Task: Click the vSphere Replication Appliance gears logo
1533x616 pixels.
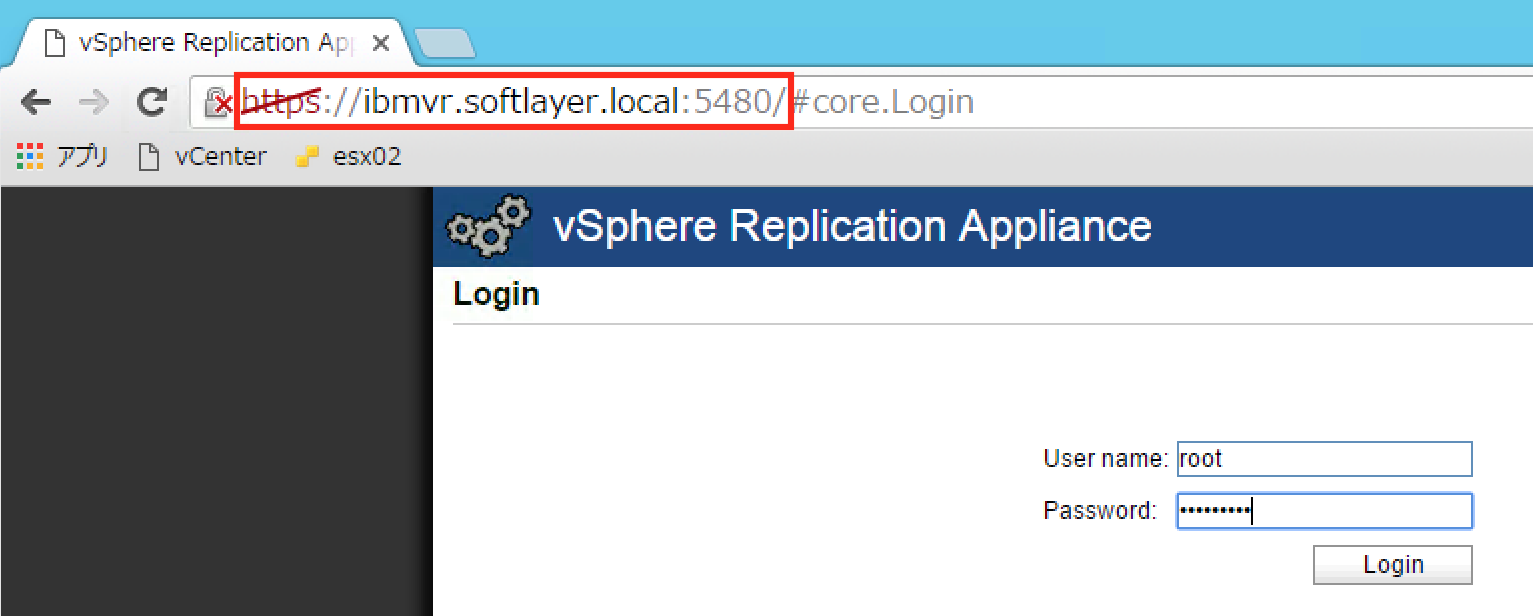Action: click(487, 227)
